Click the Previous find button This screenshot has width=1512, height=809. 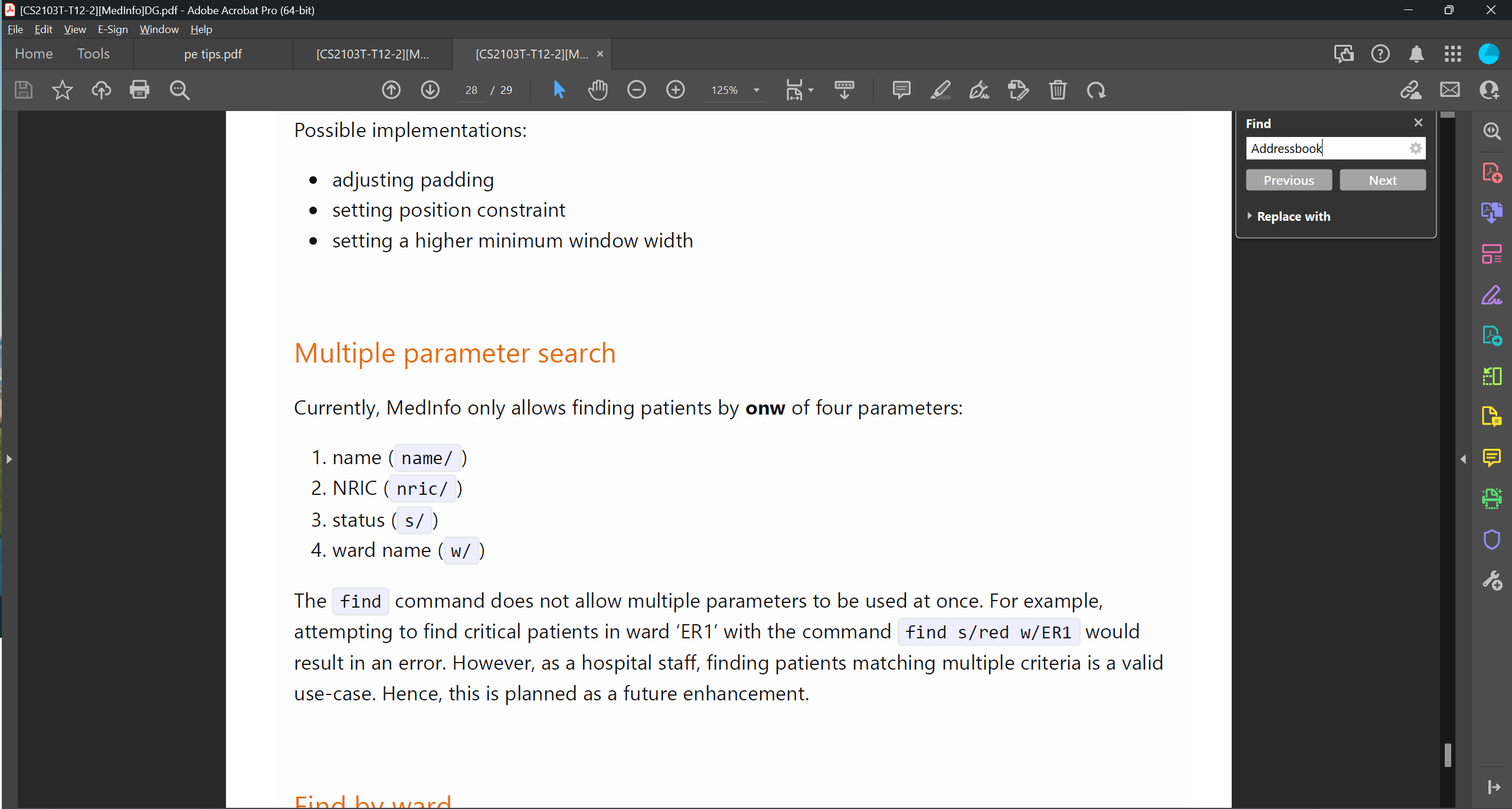1288,180
